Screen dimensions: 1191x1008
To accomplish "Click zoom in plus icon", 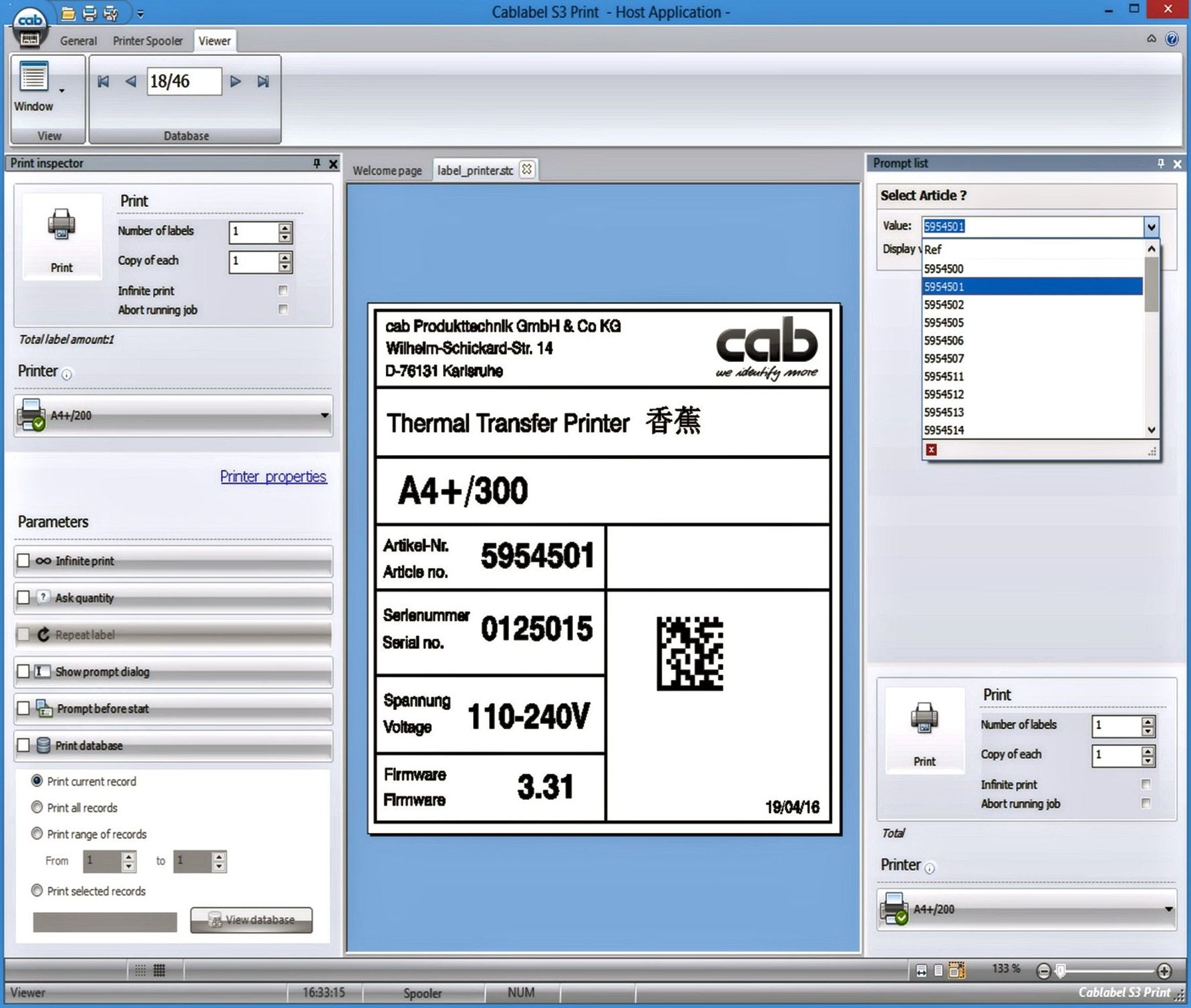I will (x=1164, y=971).
